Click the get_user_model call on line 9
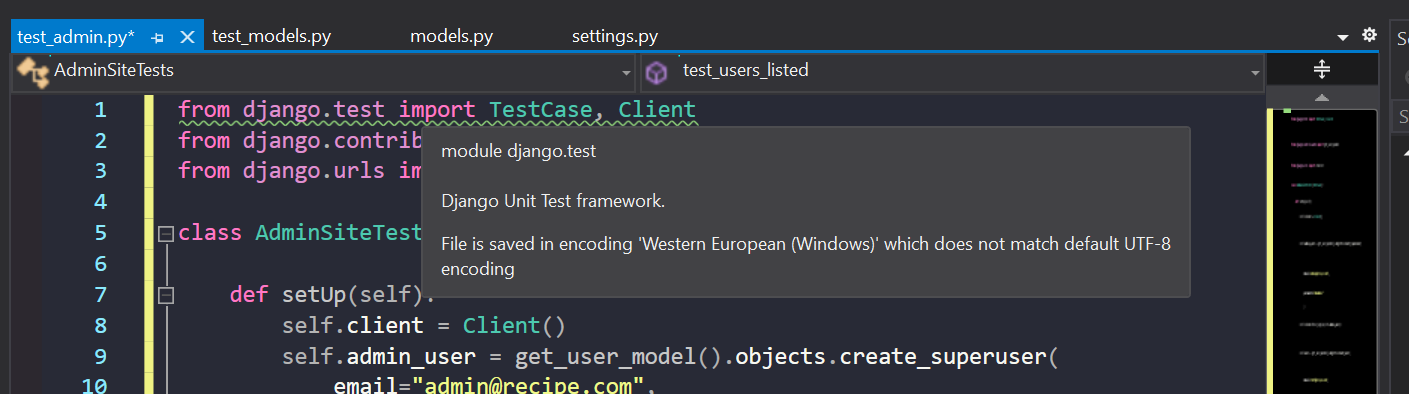Screen dimensions: 1409x394 tap(605, 356)
